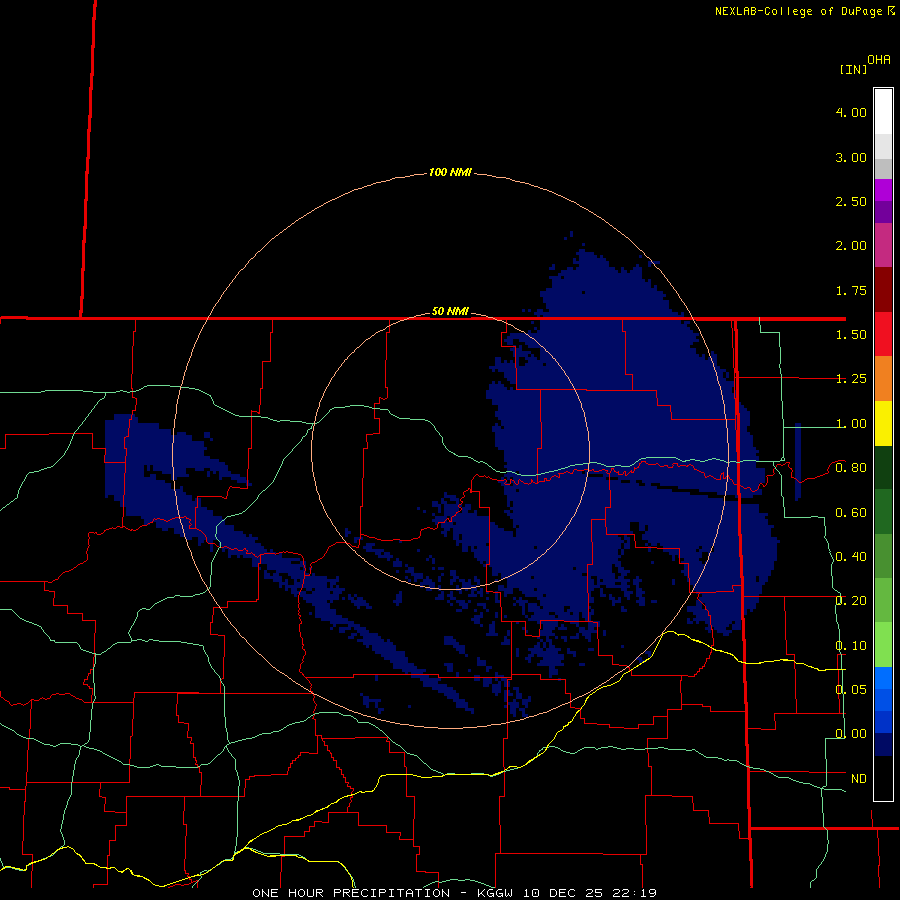Select the 2.00 legend value

coord(851,246)
